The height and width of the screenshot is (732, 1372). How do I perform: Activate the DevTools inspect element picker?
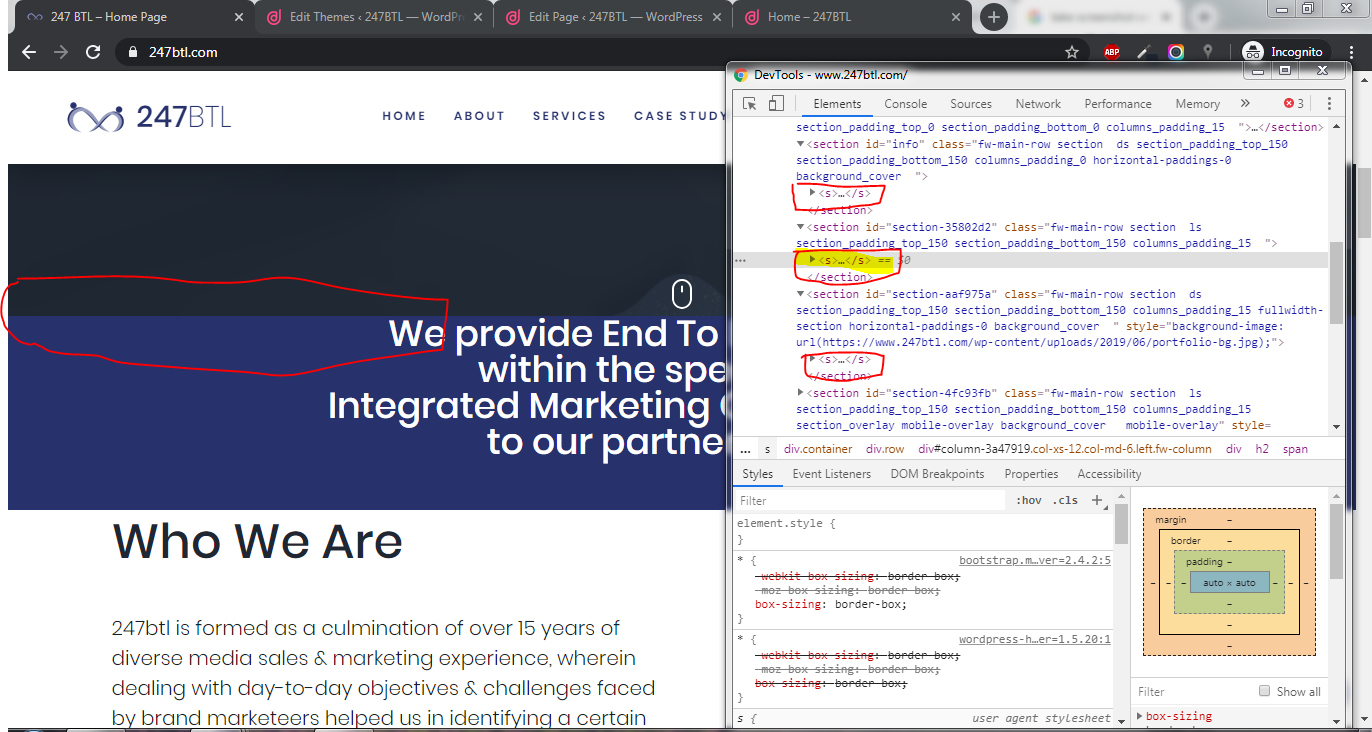750,104
